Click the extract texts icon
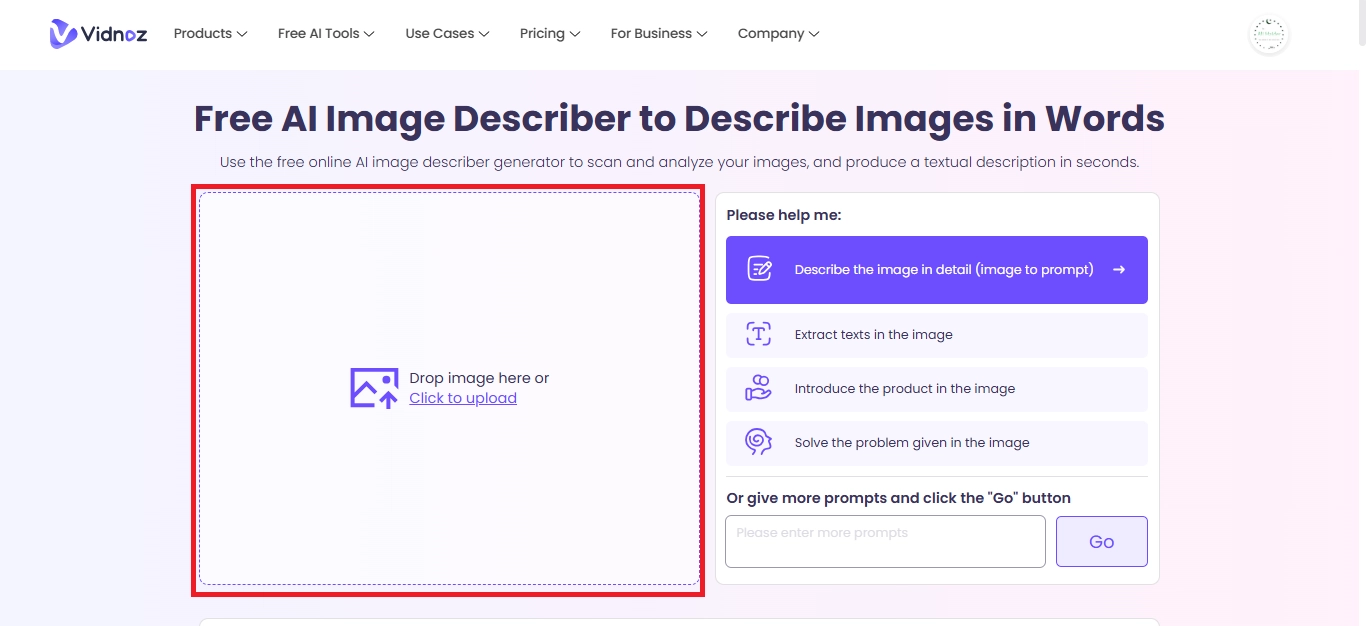 point(759,335)
